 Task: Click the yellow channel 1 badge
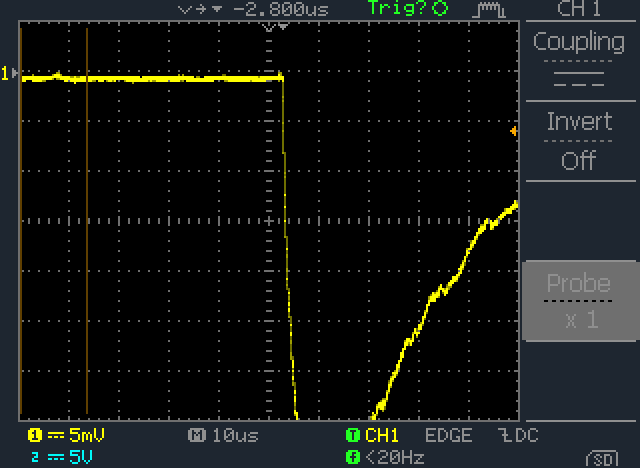[x=35, y=435]
